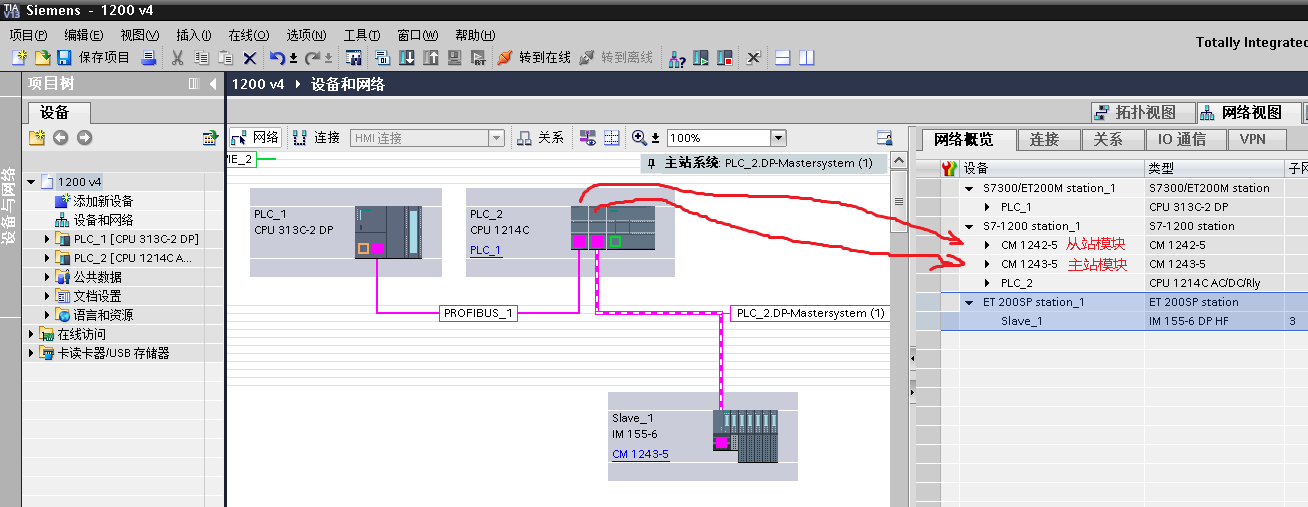Click the zoom magnifier icon
The width and height of the screenshot is (1308, 507).
[x=640, y=138]
